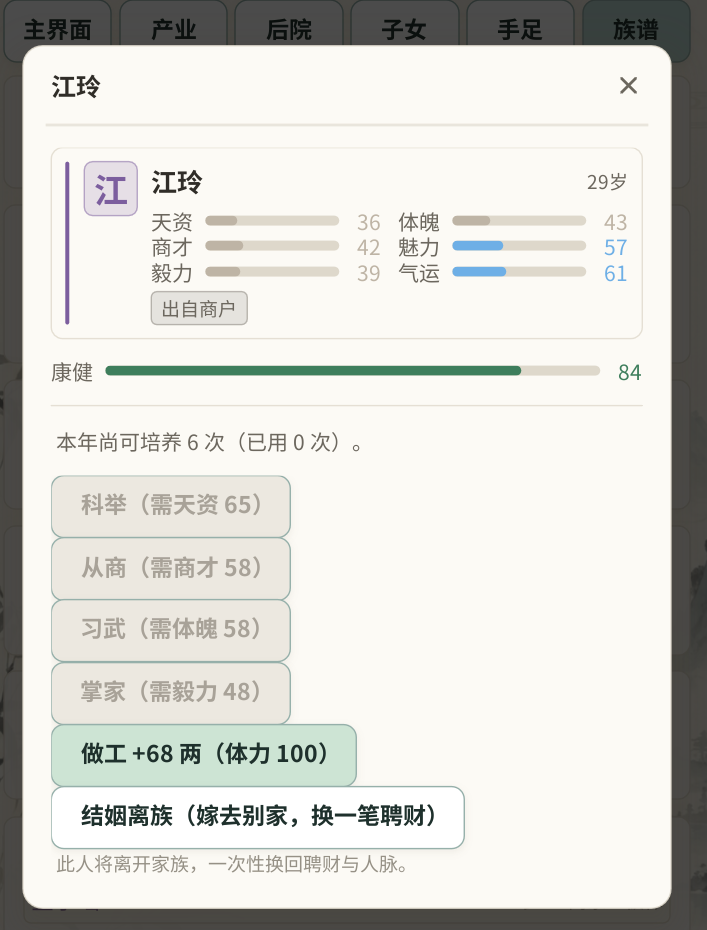Click the blue 气运 stat bar
The height and width of the screenshot is (930, 707).
click(x=519, y=272)
